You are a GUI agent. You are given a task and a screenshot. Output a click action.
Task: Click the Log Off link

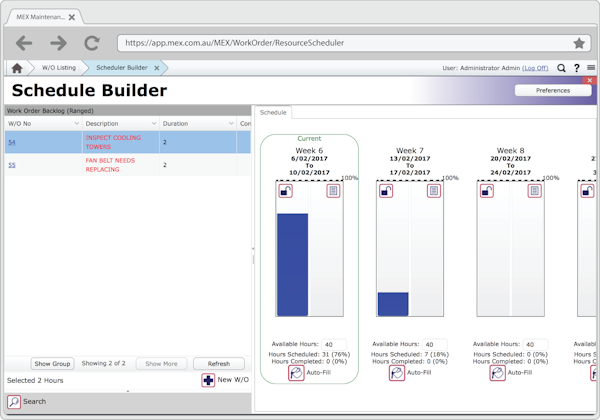[x=535, y=68]
